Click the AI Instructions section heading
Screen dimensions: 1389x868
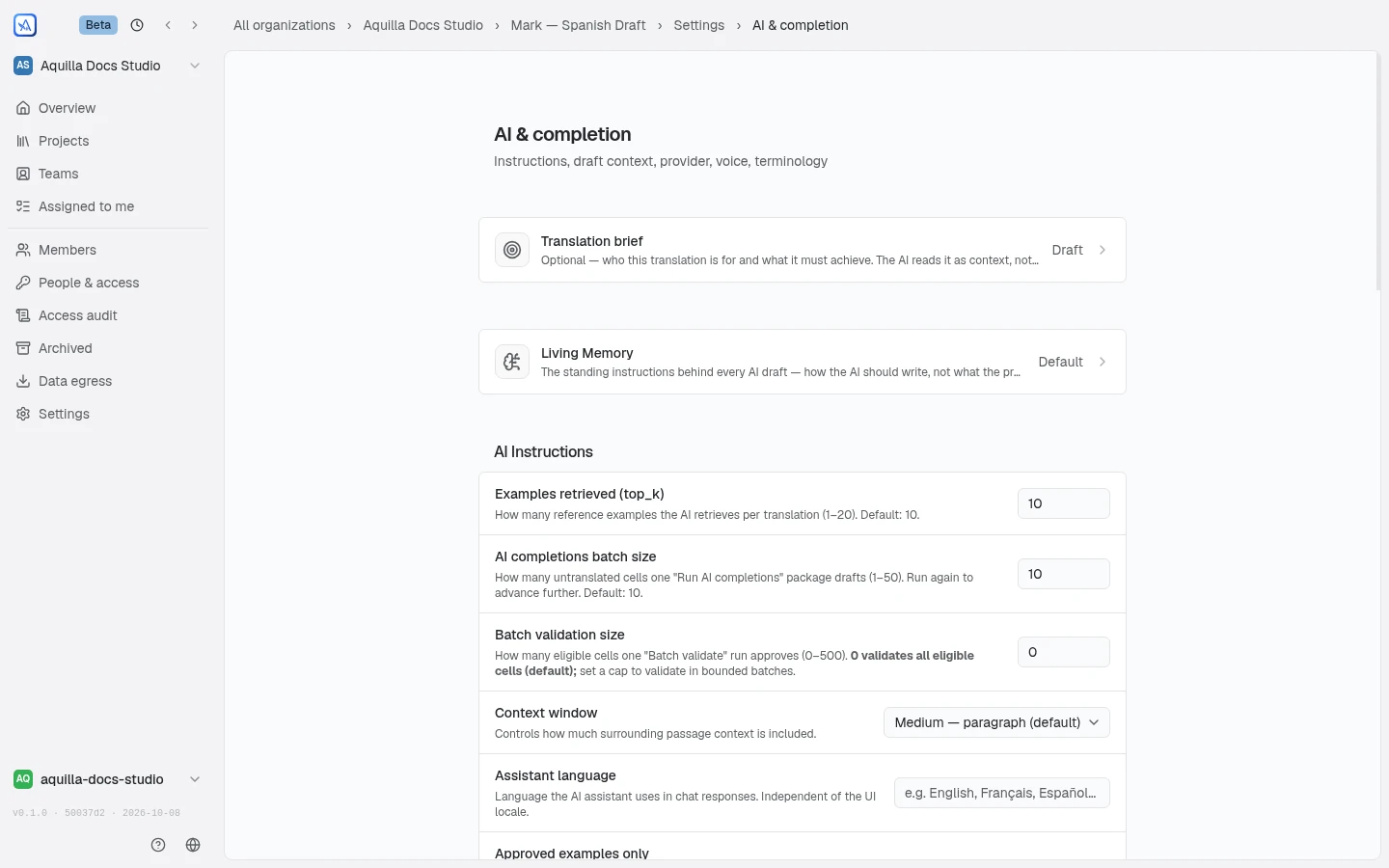(543, 451)
